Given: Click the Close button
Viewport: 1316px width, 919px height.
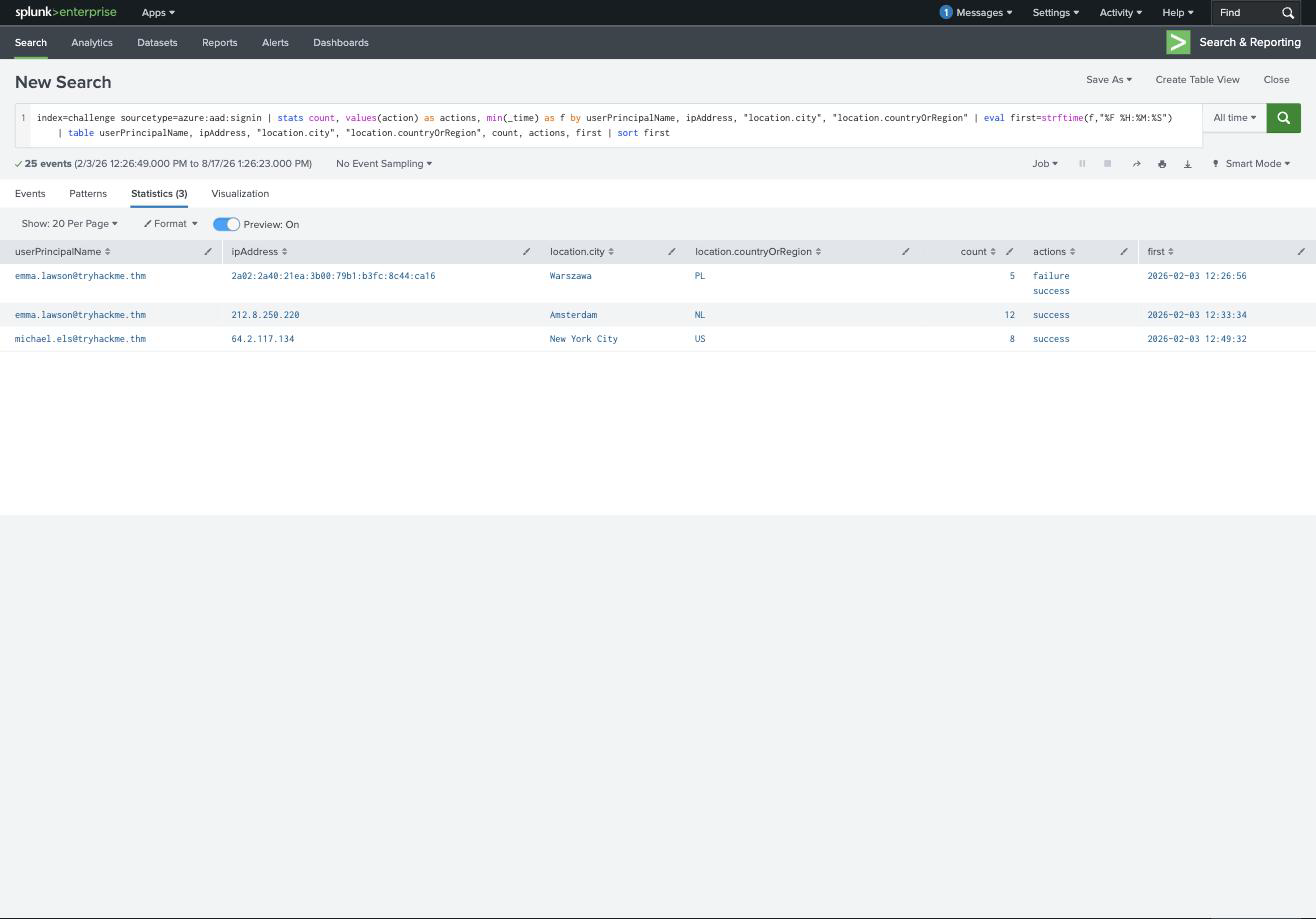Looking at the screenshot, I should 1276,80.
